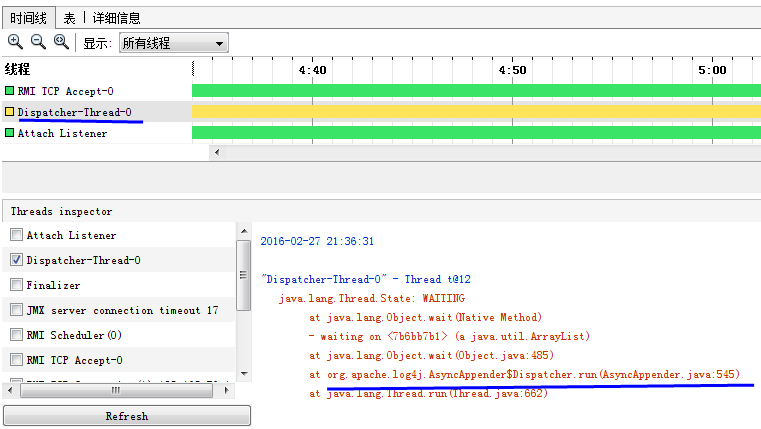Click the 4:50 timeline marker

click(x=513, y=70)
